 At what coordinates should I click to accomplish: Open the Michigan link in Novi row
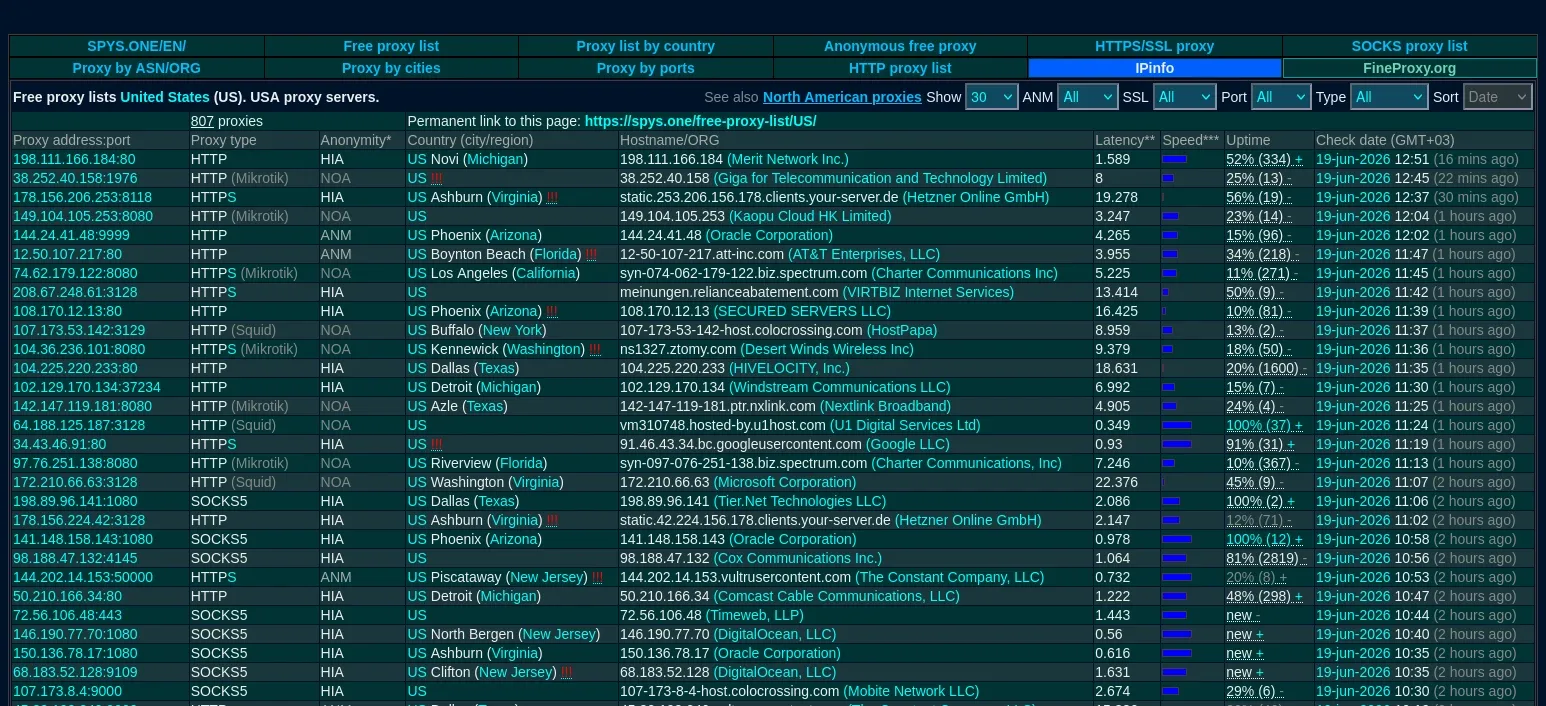(x=495, y=159)
